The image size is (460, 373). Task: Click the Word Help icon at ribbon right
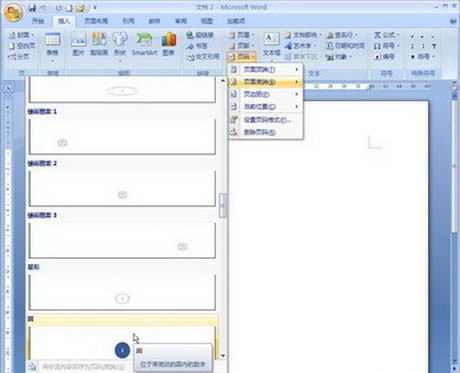(x=453, y=21)
